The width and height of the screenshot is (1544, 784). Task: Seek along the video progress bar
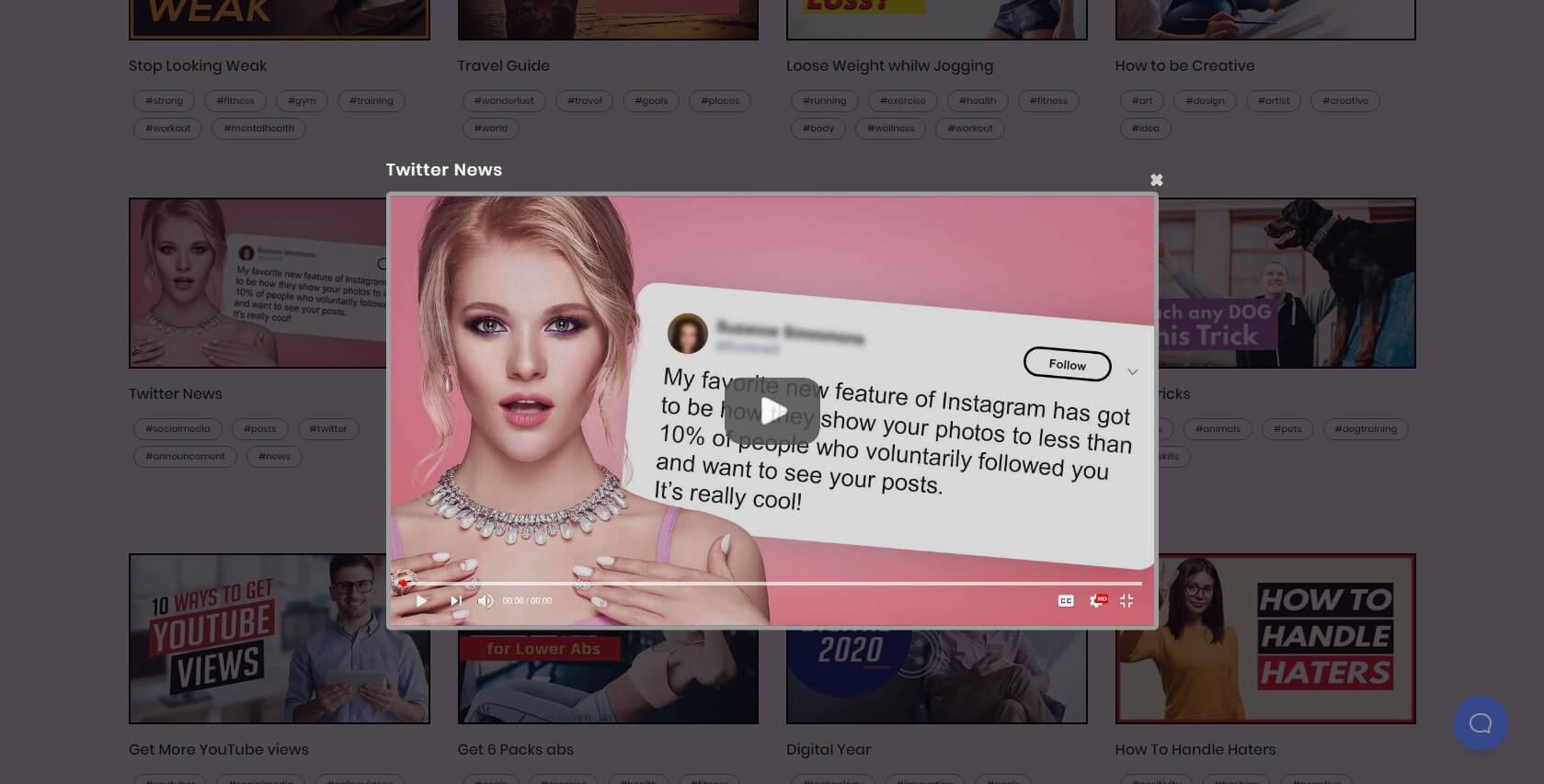(x=772, y=584)
